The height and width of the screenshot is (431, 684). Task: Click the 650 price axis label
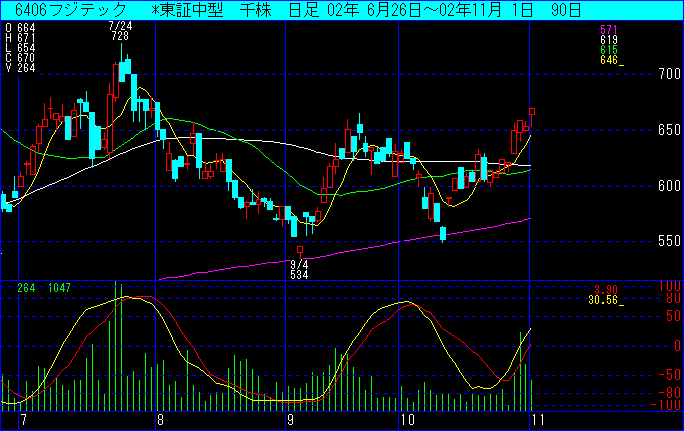(x=670, y=130)
